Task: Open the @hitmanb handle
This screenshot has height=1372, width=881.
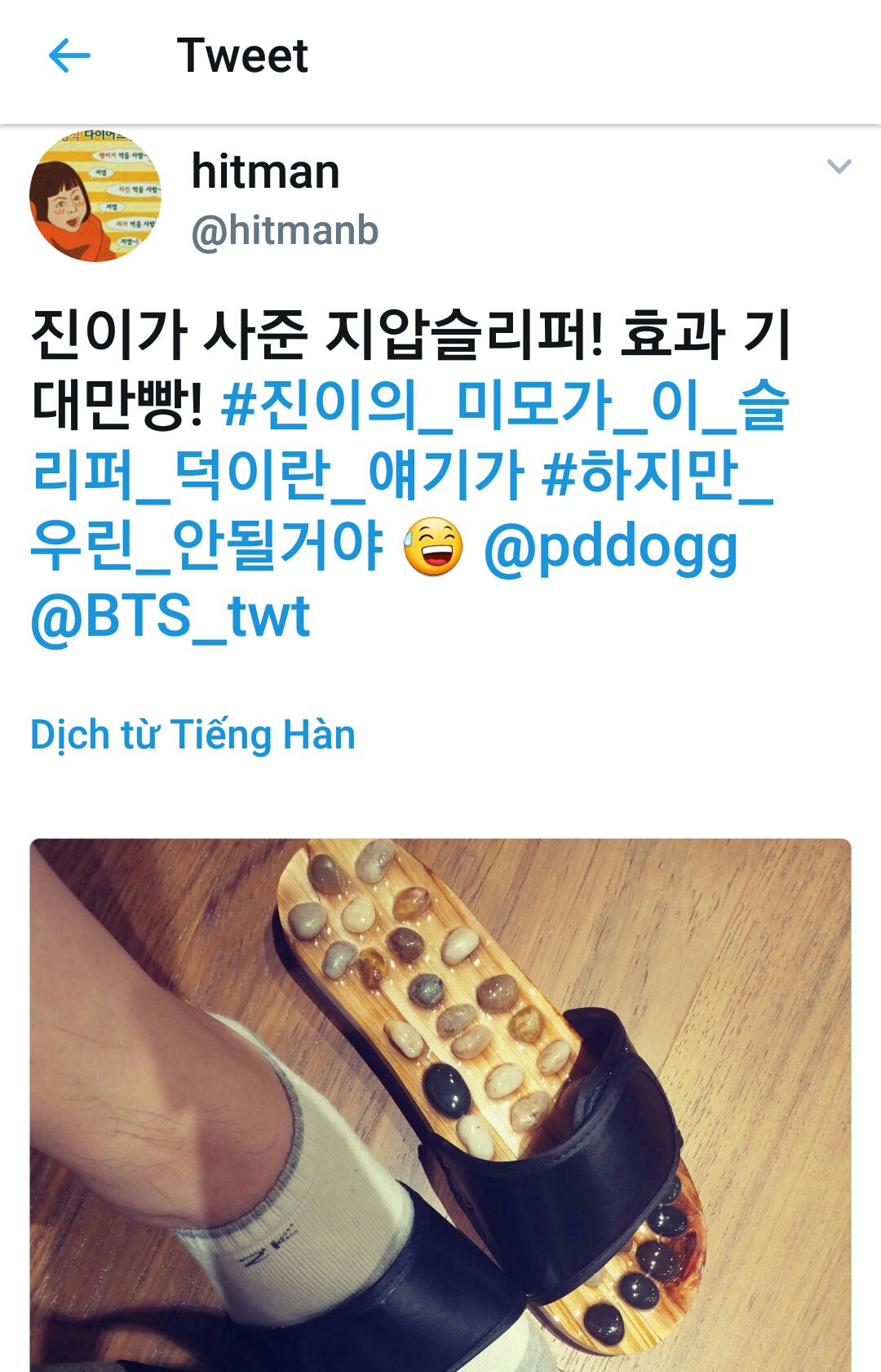Action: click(x=285, y=231)
